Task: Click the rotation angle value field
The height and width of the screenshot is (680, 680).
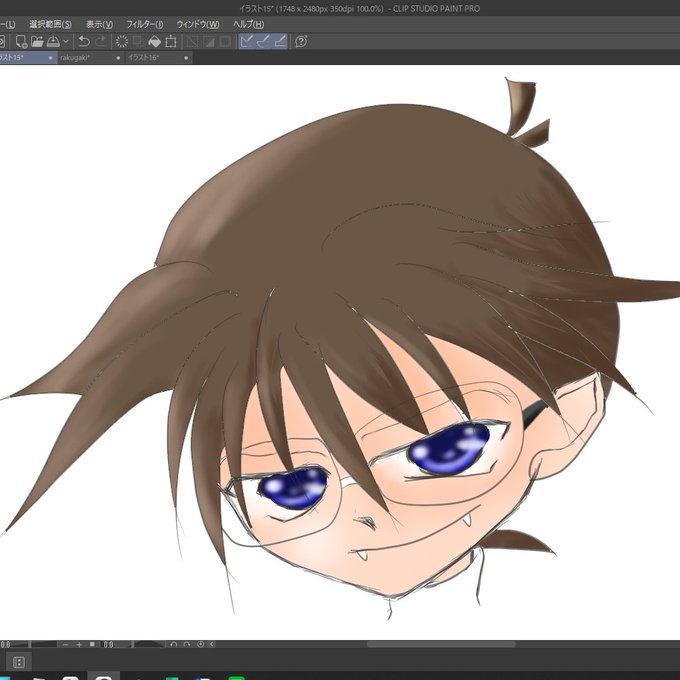Action: [108, 644]
